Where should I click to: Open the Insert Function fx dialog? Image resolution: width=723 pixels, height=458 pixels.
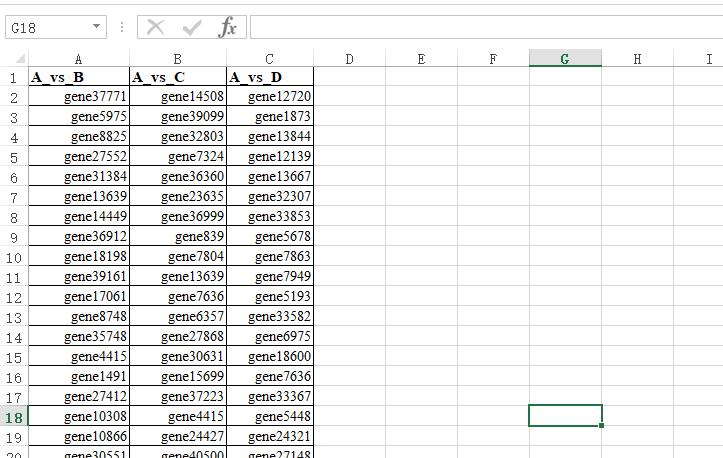point(228,27)
